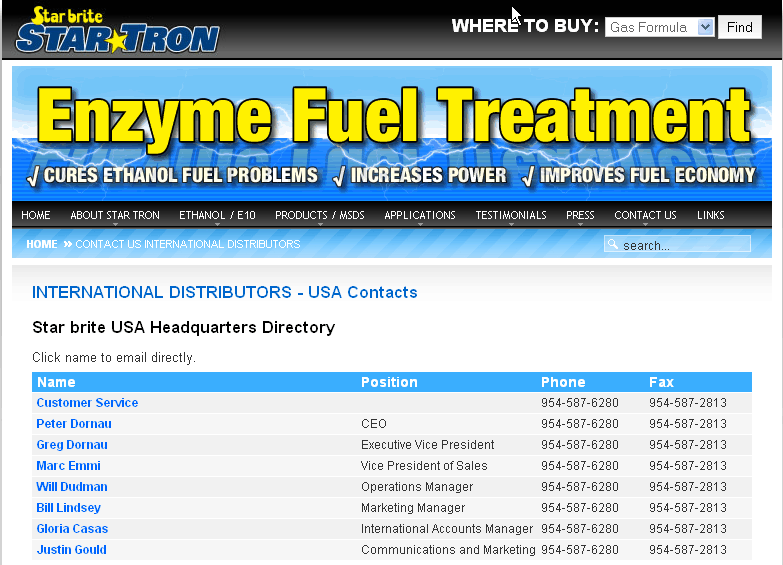Click the Customer Service phone number
Image resolution: width=783 pixels, height=565 pixels.
(580, 403)
